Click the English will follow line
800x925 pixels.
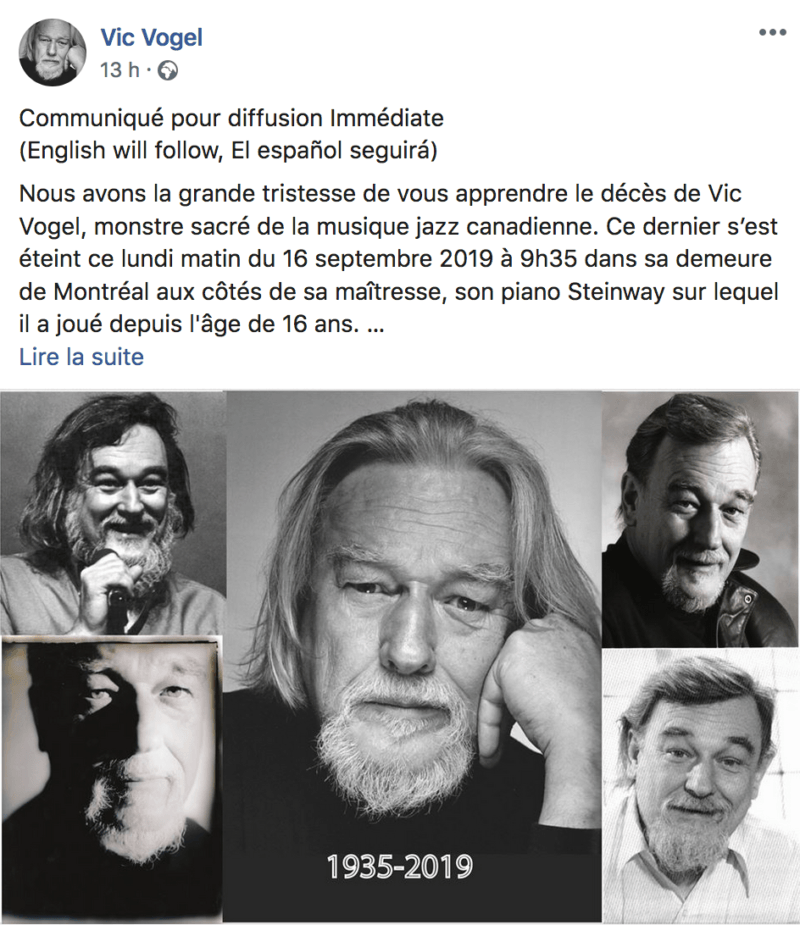tap(228, 150)
